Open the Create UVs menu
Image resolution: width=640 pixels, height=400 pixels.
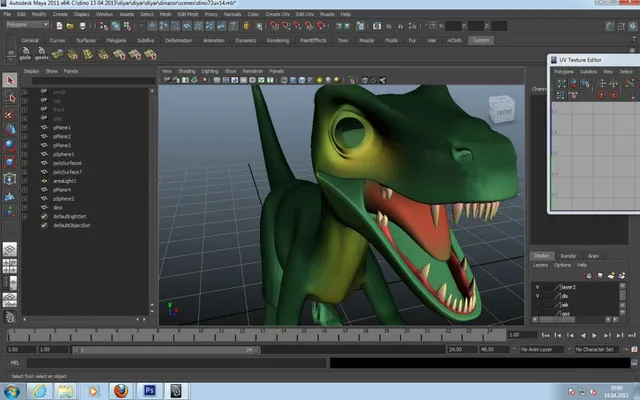pyautogui.click(x=278, y=14)
